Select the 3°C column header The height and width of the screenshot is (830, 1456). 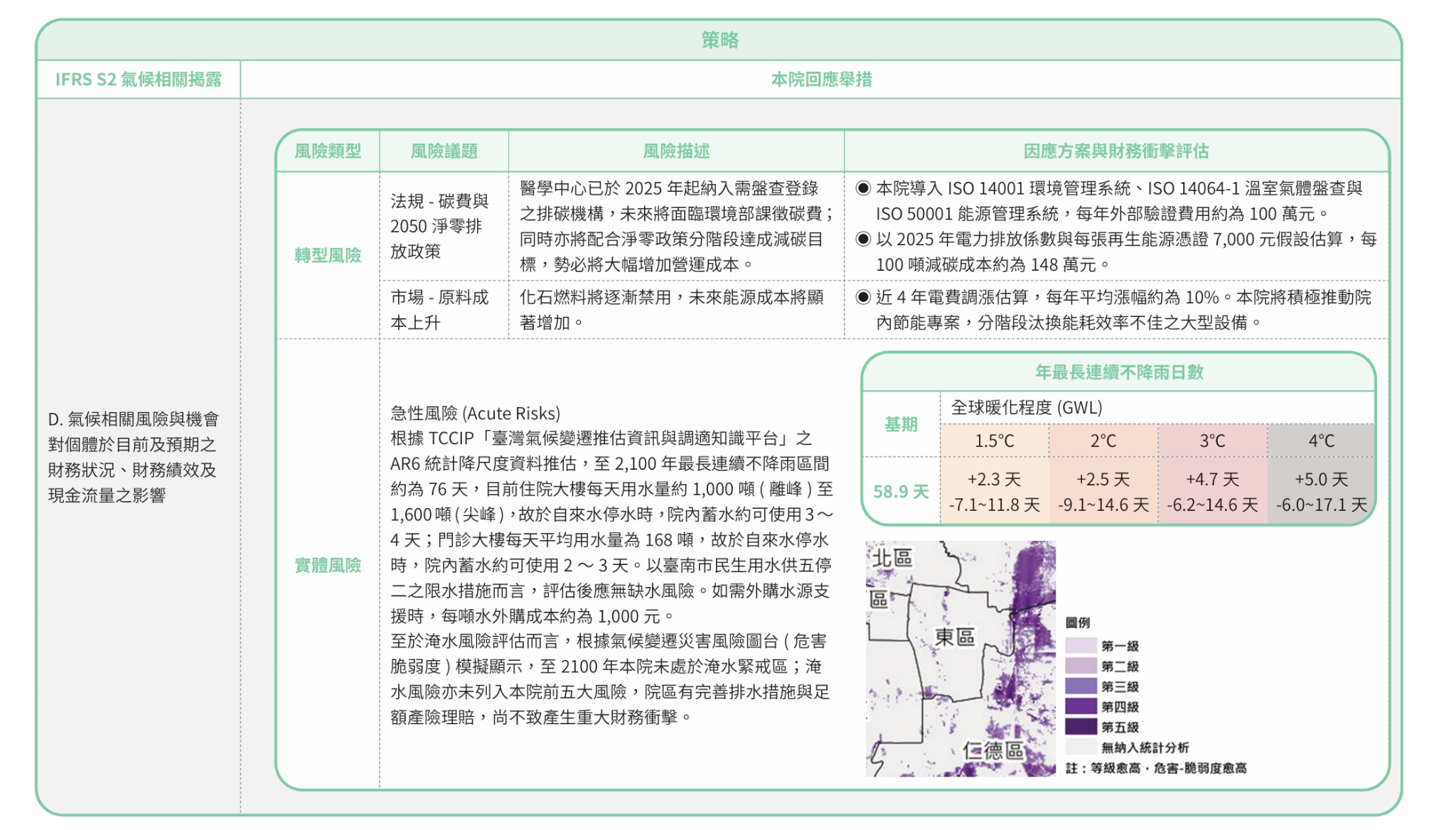[1212, 441]
